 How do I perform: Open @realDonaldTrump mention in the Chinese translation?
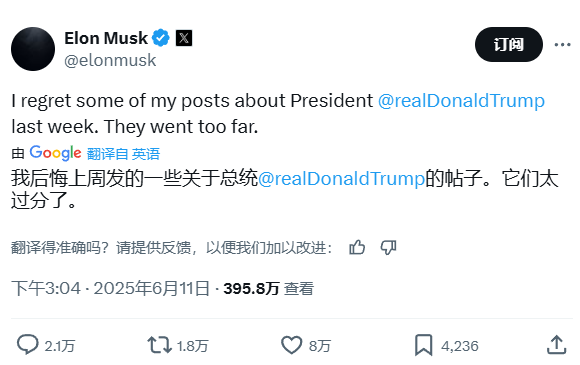(x=341, y=179)
